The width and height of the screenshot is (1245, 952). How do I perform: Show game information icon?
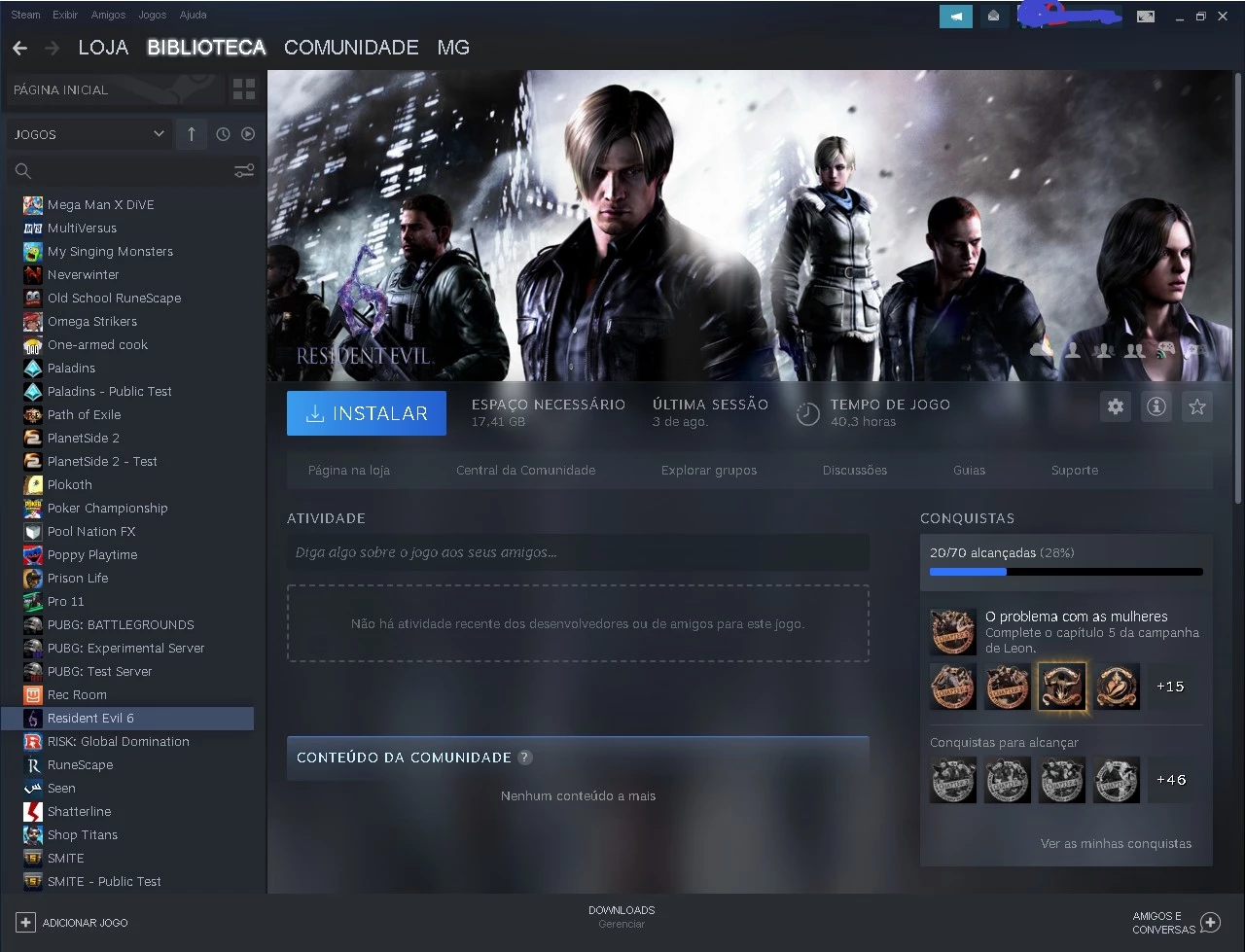[1156, 406]
